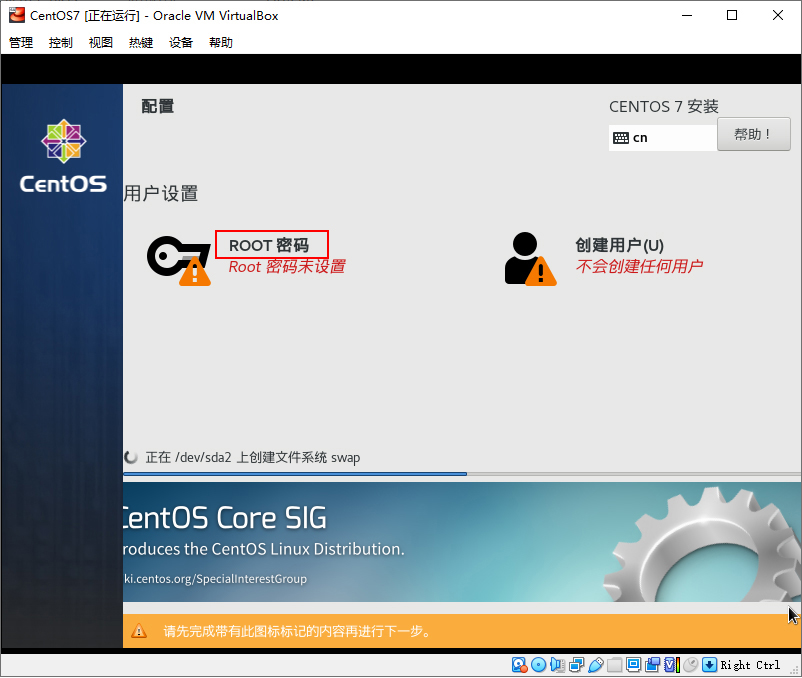
Task: Click the create user person icon
Action: tap(522, 250)
